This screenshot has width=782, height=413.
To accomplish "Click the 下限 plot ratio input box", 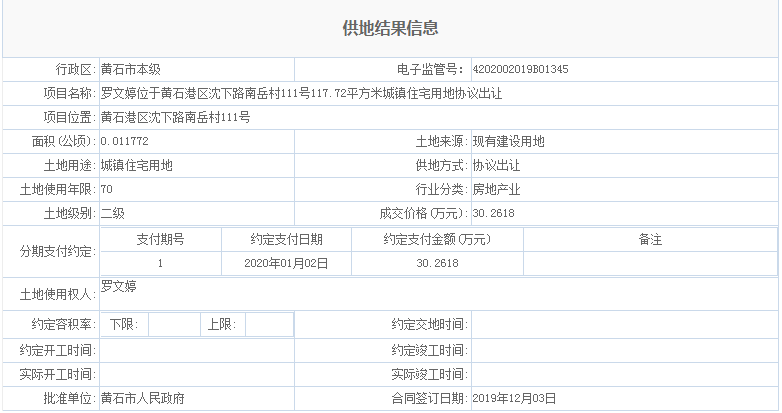I will (173, 325).
